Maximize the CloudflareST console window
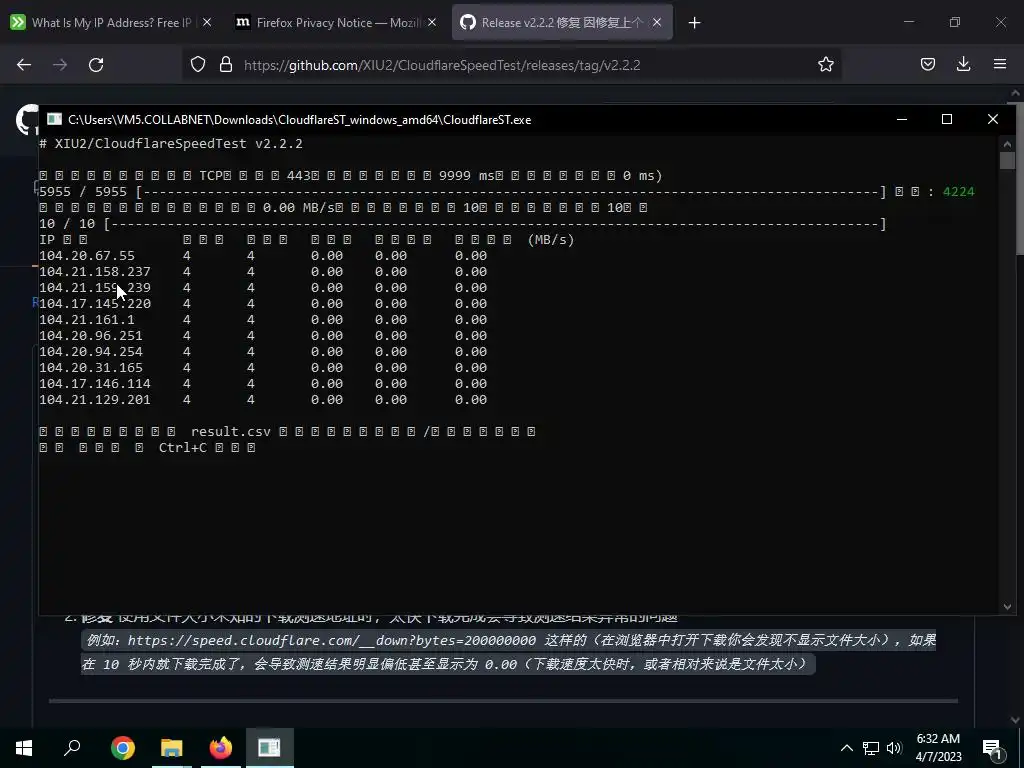This screenshot has height=768, width=1024. click(947, 119)
